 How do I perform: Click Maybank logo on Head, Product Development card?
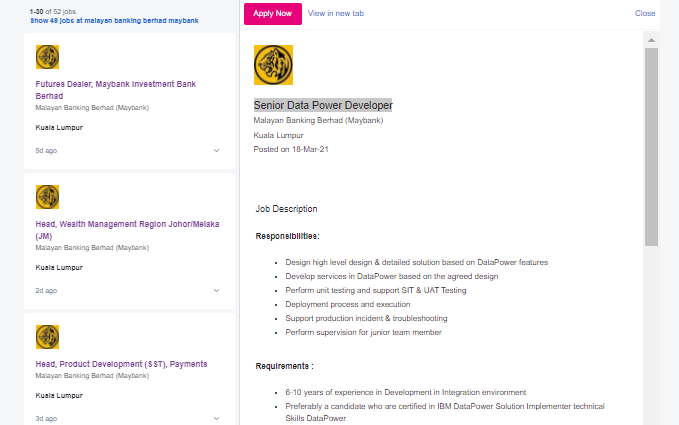tap(47, 337)
